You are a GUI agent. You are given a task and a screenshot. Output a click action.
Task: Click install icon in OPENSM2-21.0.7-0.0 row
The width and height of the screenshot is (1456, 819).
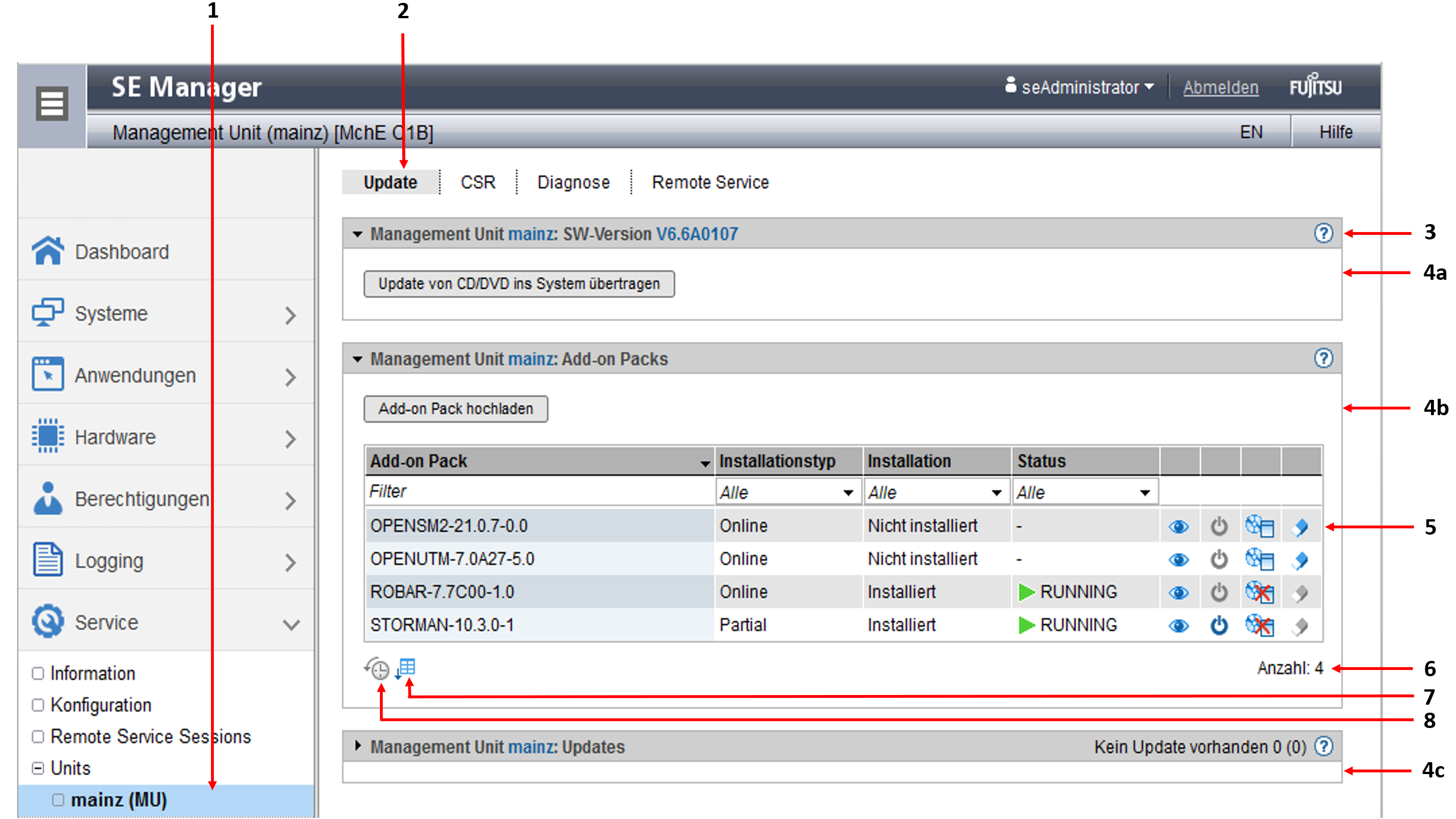1259,527
